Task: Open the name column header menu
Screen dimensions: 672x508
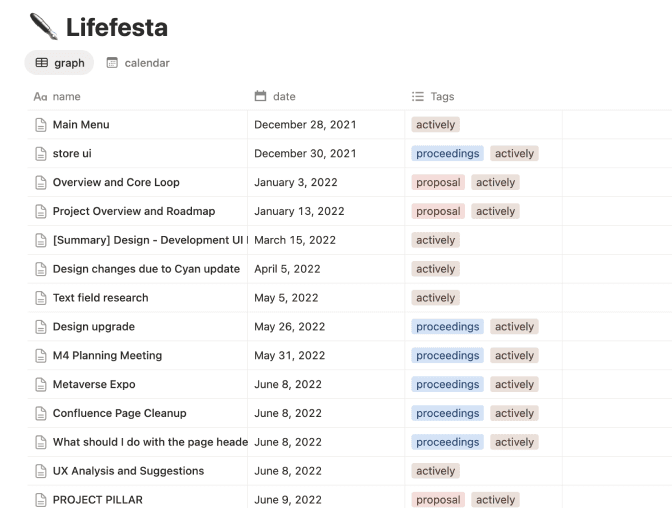Action: click(x=66, y=97)
